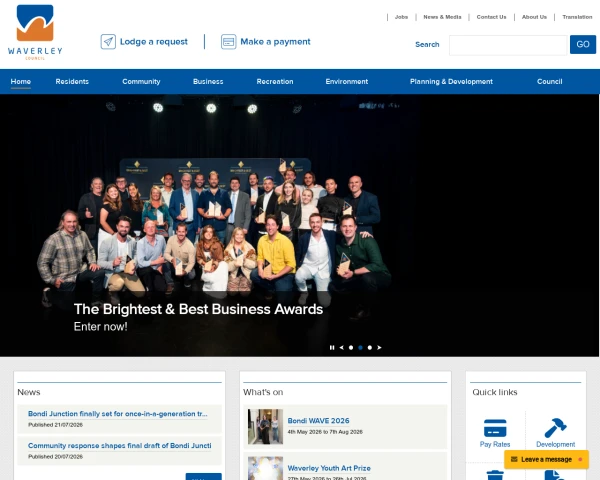
Task: Select the Home menu item
Action: 21,82
